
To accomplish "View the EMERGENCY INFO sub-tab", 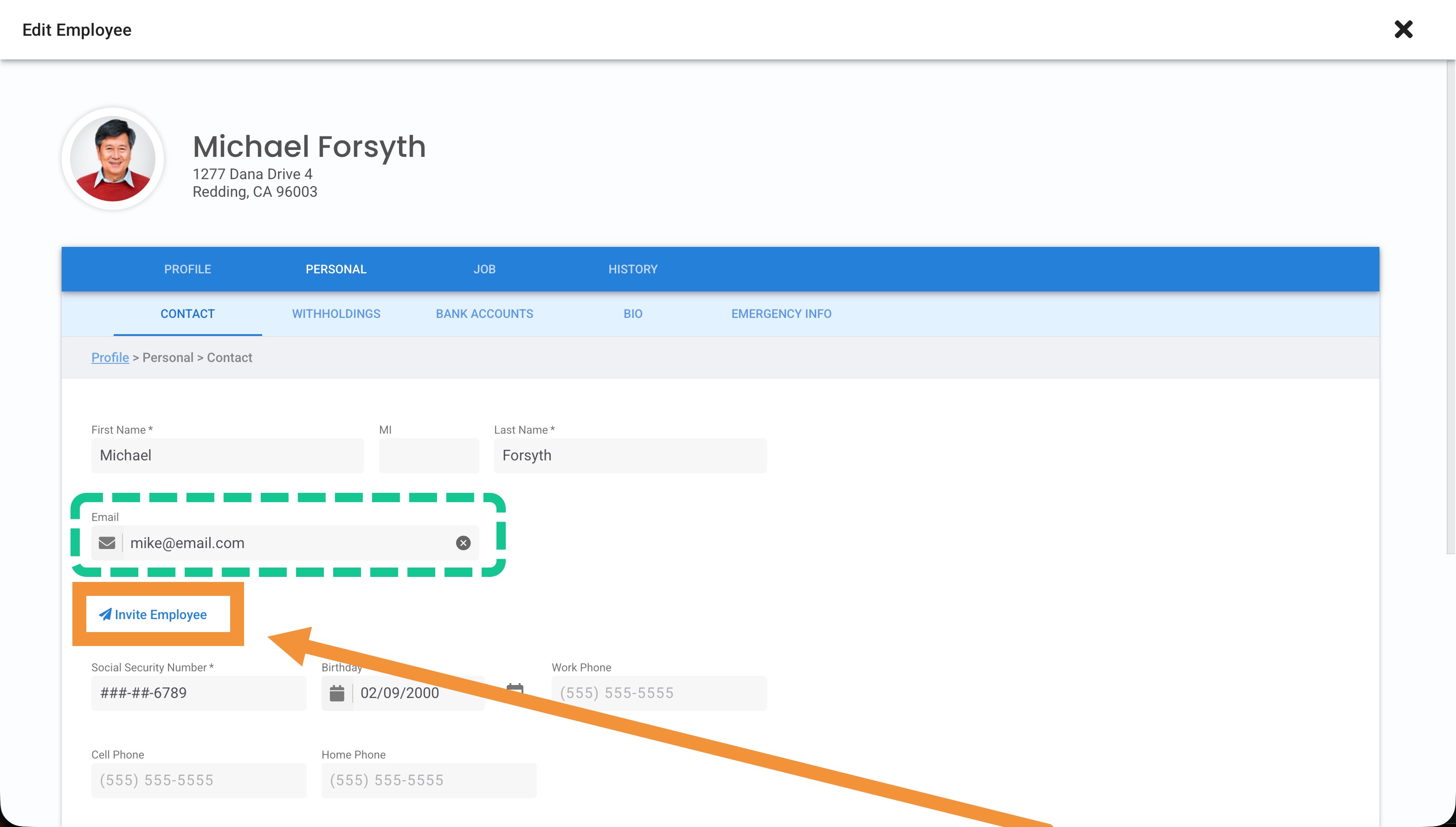I will coord(781,314).
